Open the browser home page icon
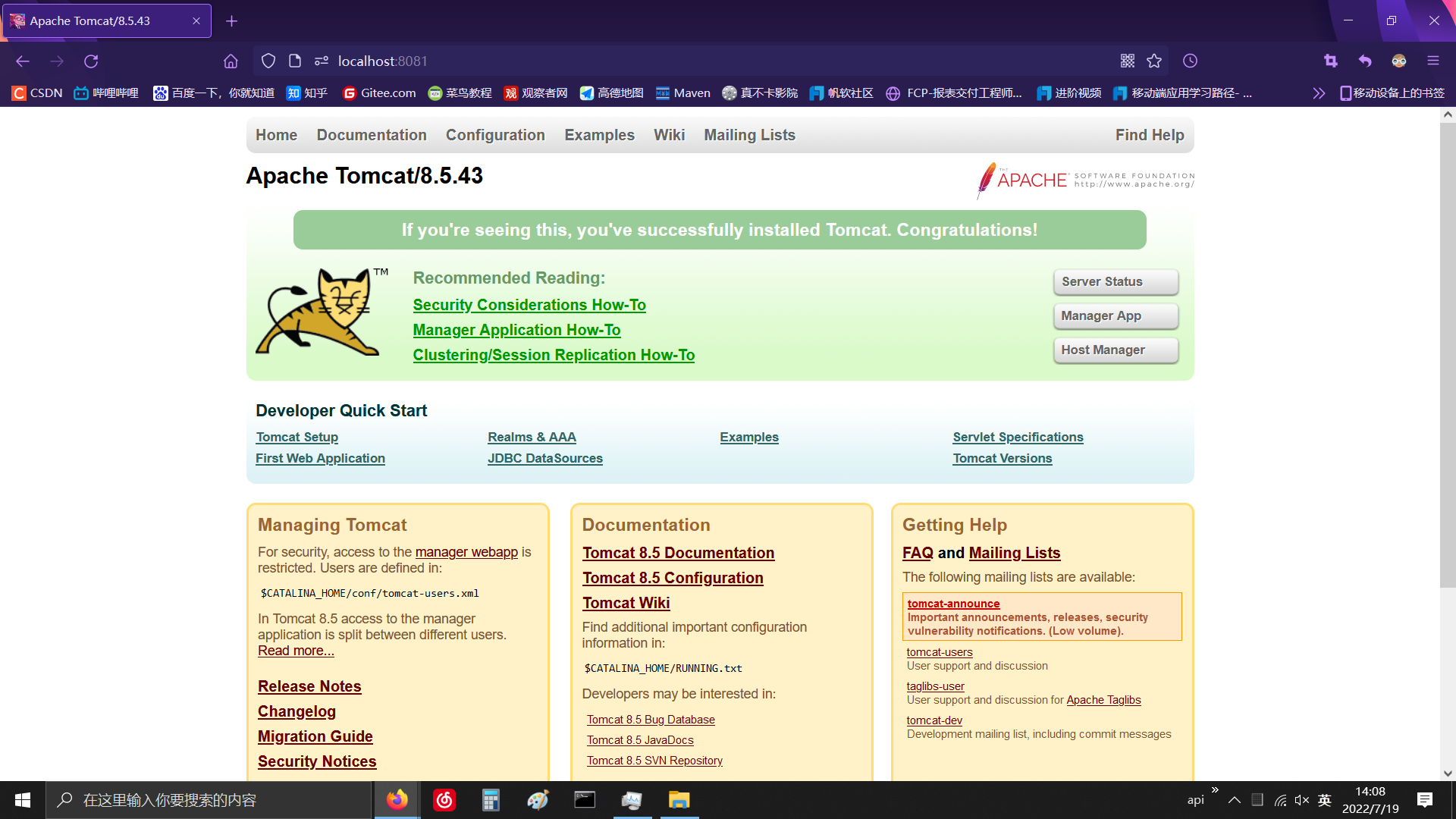This screenshot has height=819, width=1456. point(231,61)
